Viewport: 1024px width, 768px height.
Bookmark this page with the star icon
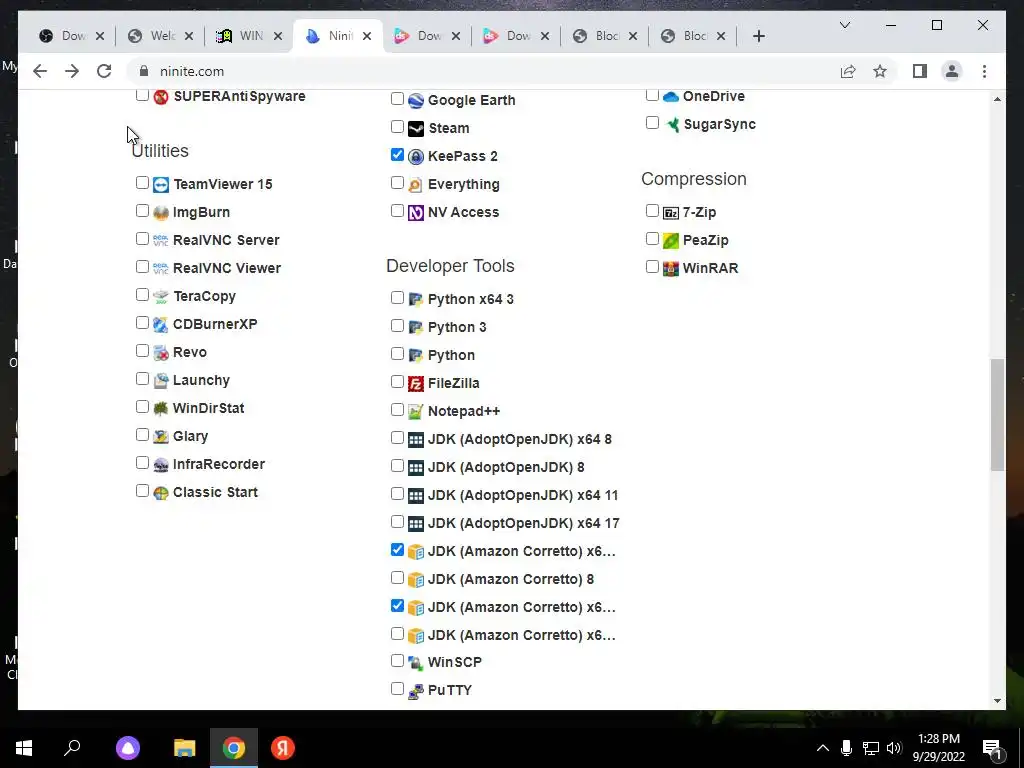click(x=880, y=71)
